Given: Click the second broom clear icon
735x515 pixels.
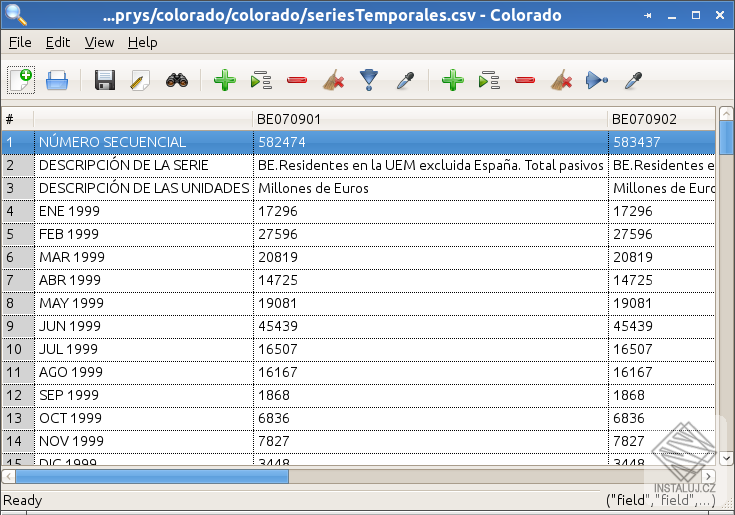Looking at the screenshot, I should (x=561, y=80).
